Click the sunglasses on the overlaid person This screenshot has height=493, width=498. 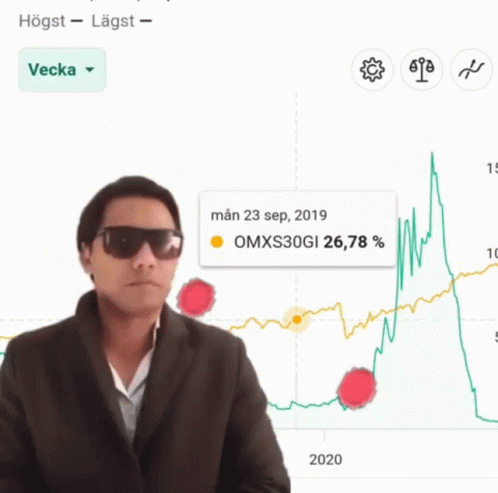[x=139, y=242]
